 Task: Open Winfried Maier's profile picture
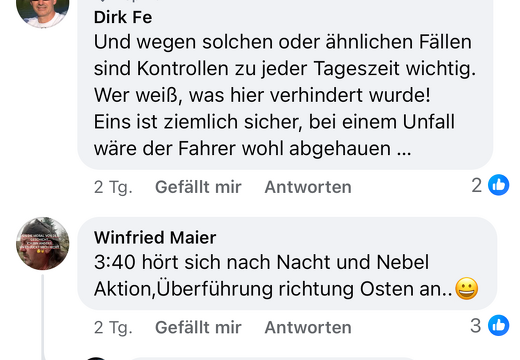click(x=43, y=243)
